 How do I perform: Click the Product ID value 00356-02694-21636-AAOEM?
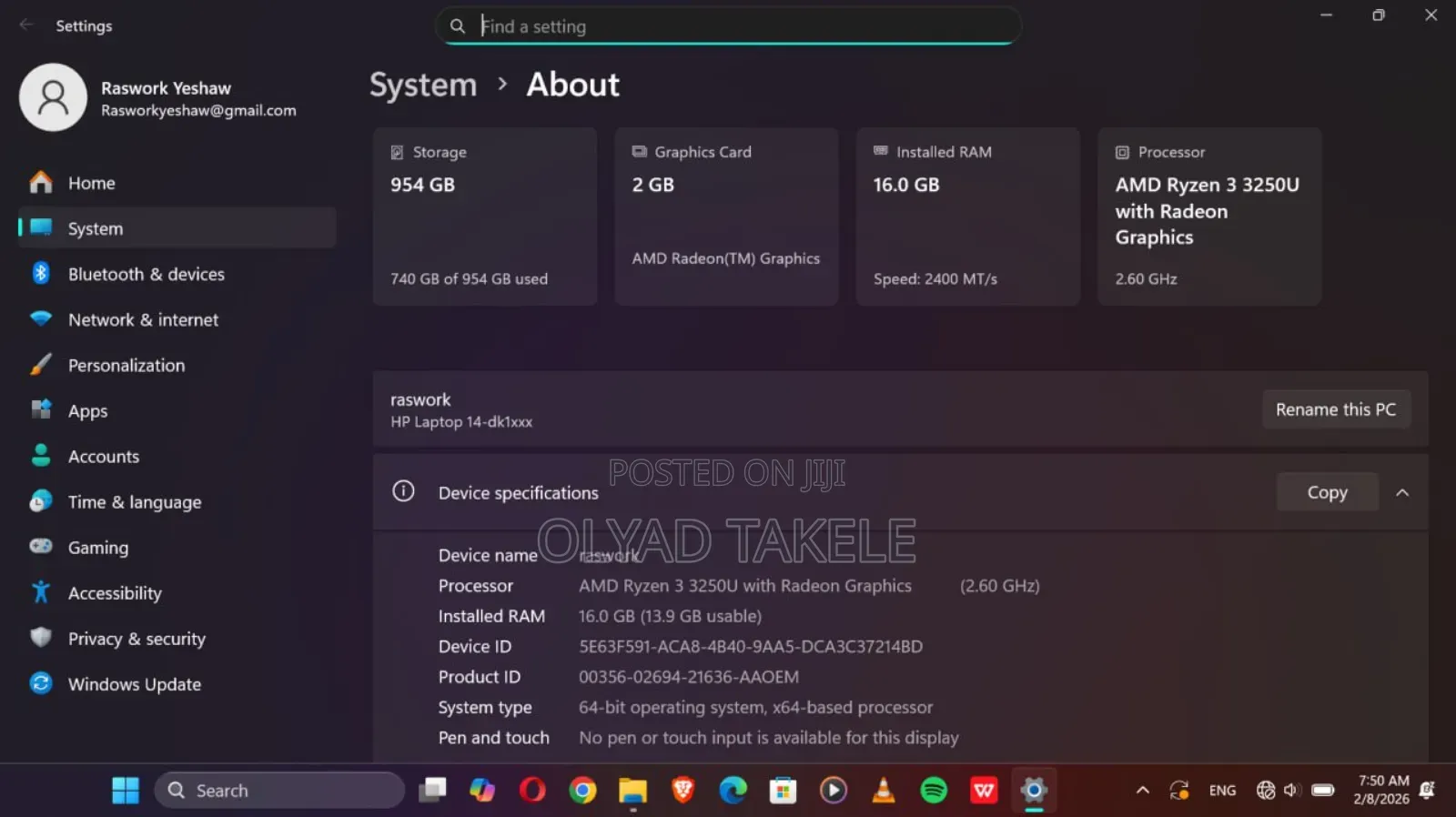689,677
